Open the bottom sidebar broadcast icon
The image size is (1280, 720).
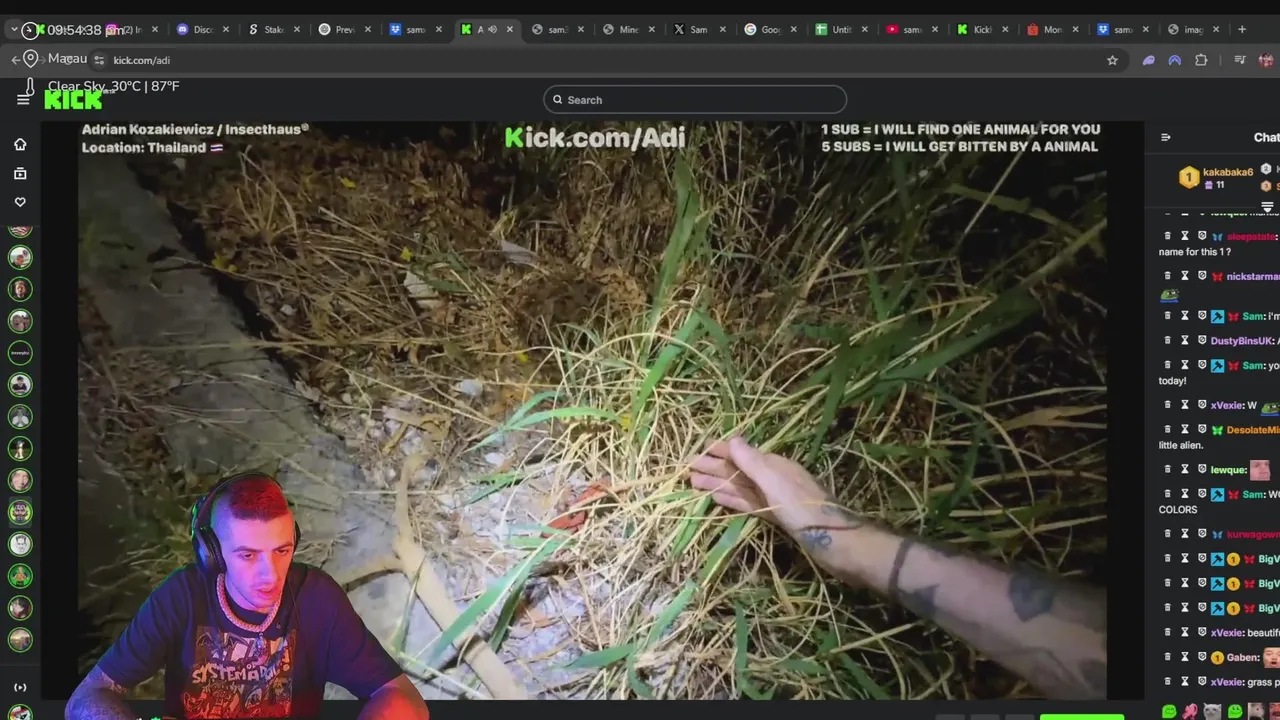coord(20,687)
